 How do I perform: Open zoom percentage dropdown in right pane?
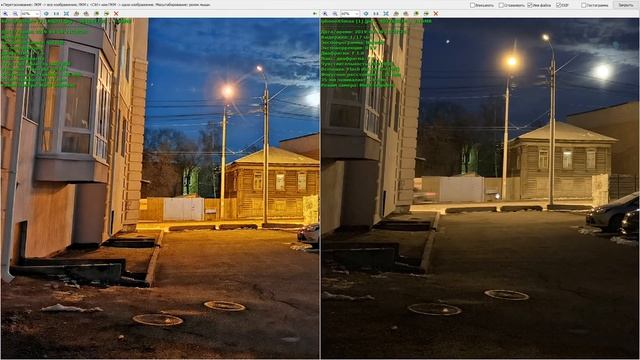357,13
